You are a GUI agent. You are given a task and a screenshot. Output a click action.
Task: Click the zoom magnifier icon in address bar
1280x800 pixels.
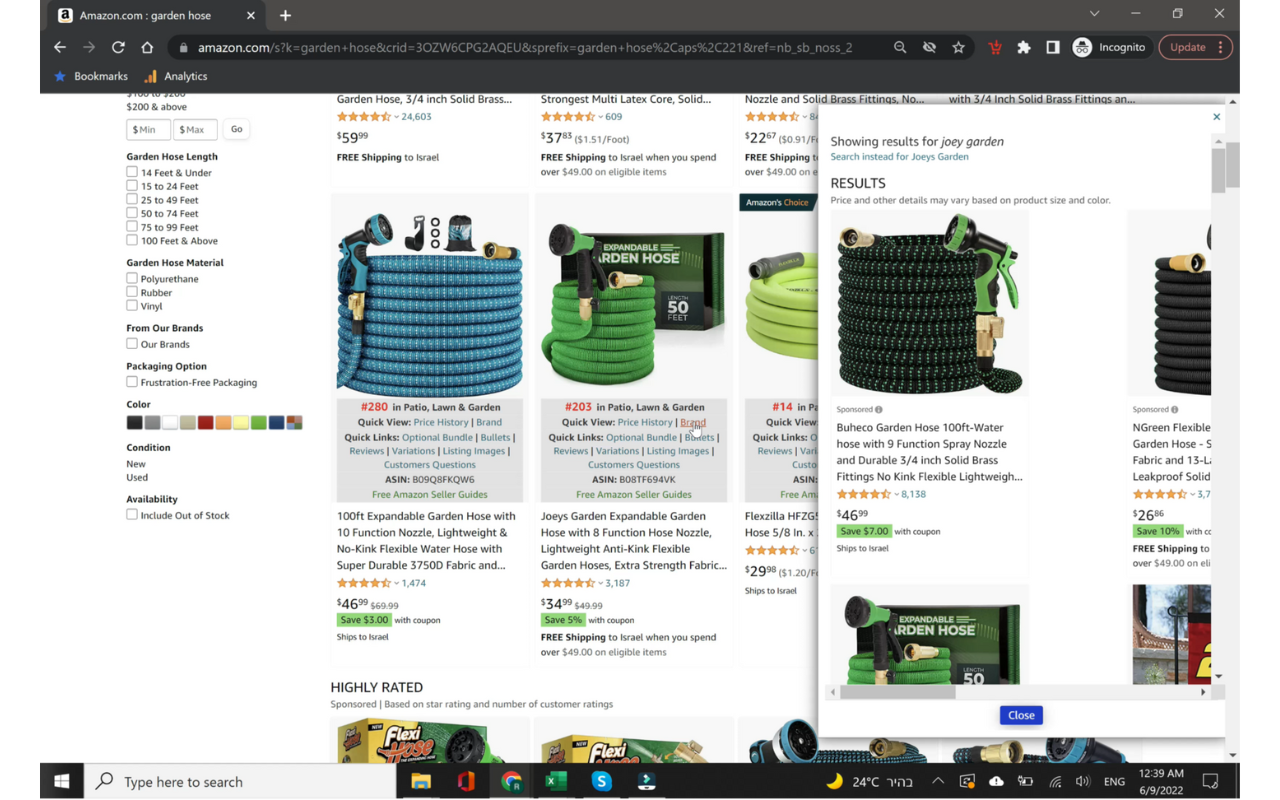click(900, 47)
